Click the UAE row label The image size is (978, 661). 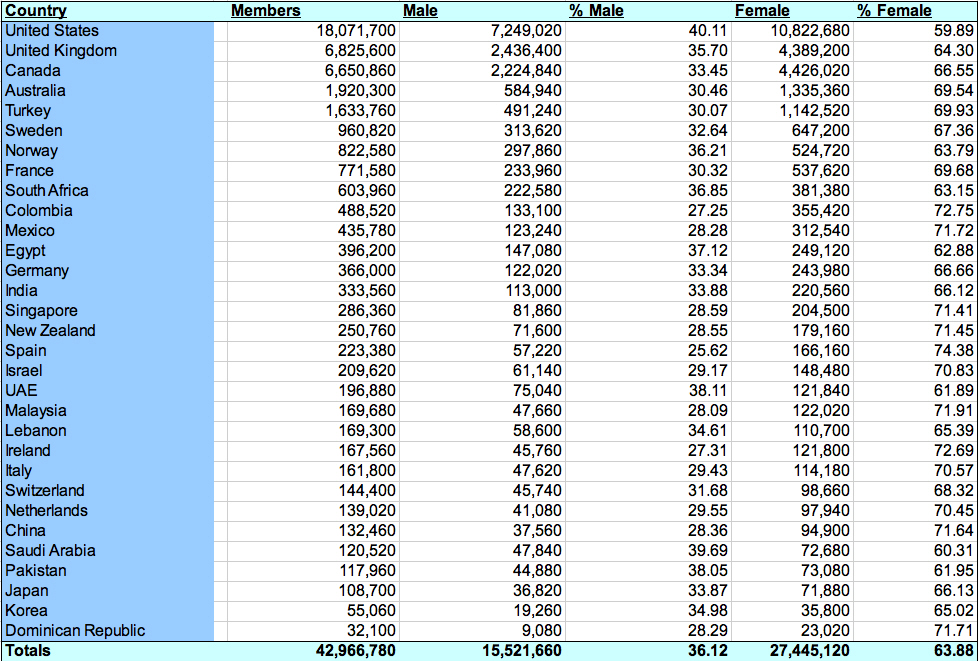click(x=21, y=391)
